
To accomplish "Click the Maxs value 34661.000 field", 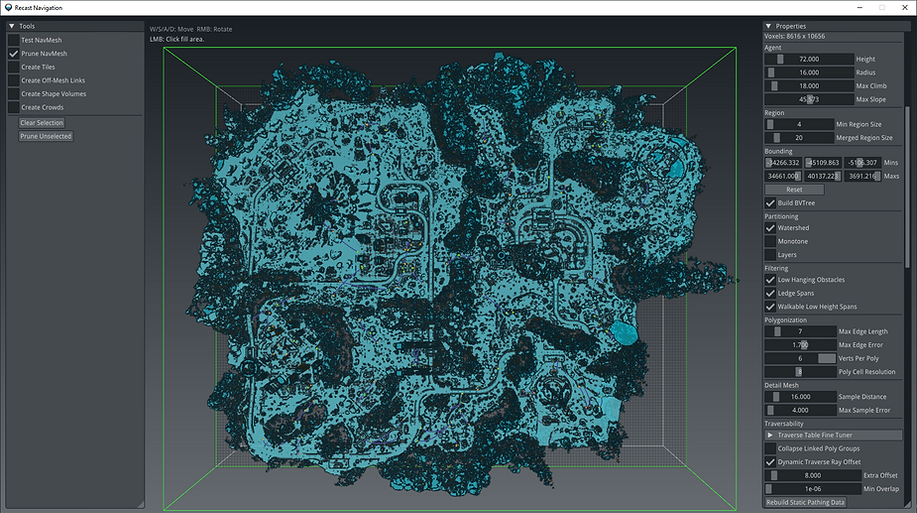I will pos(783,176).
